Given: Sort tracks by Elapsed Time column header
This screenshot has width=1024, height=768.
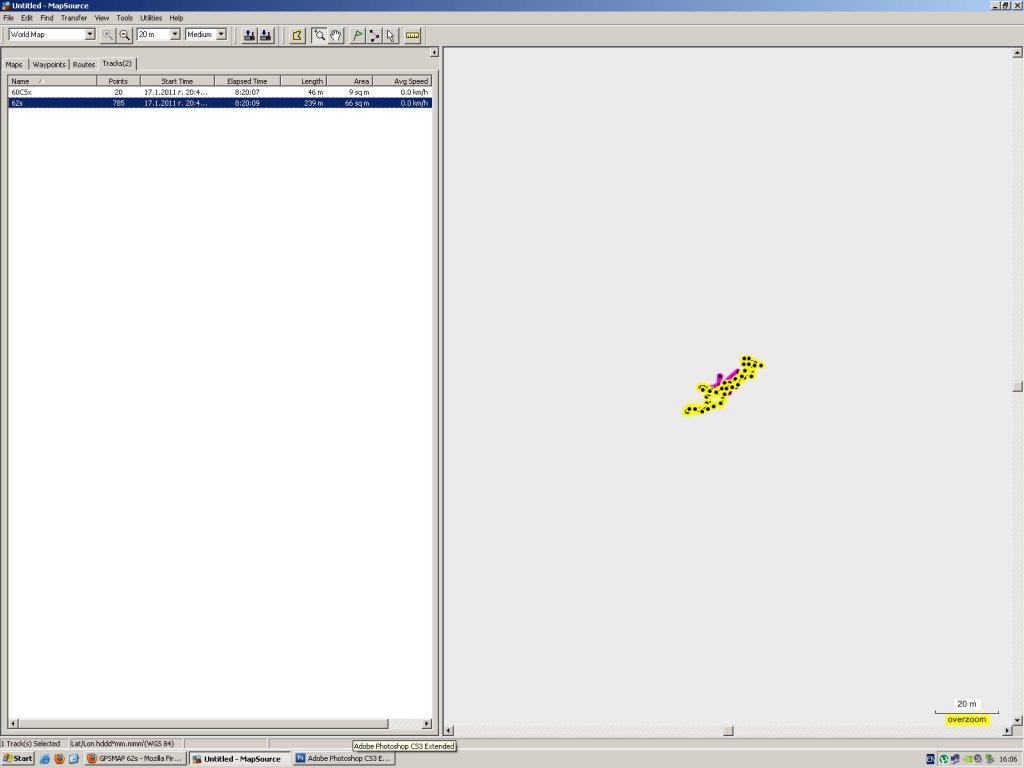Looking at the screenshot, I should (247, 81).
